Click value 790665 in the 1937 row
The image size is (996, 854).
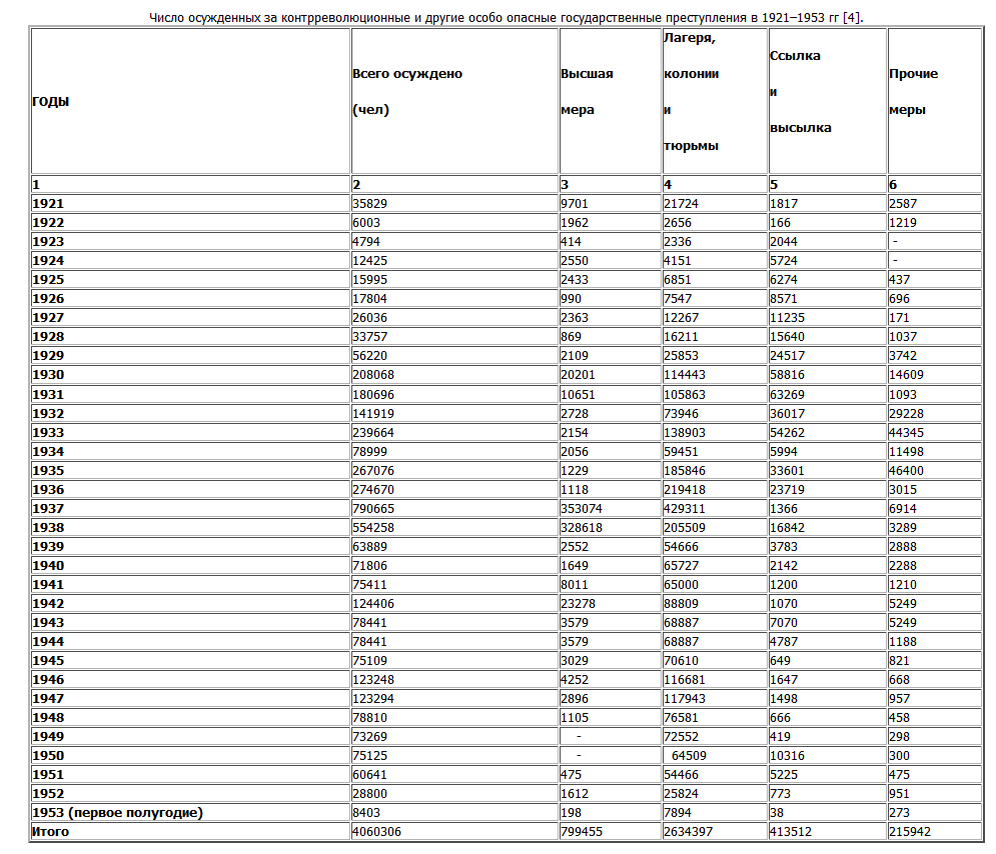[455, 509]
